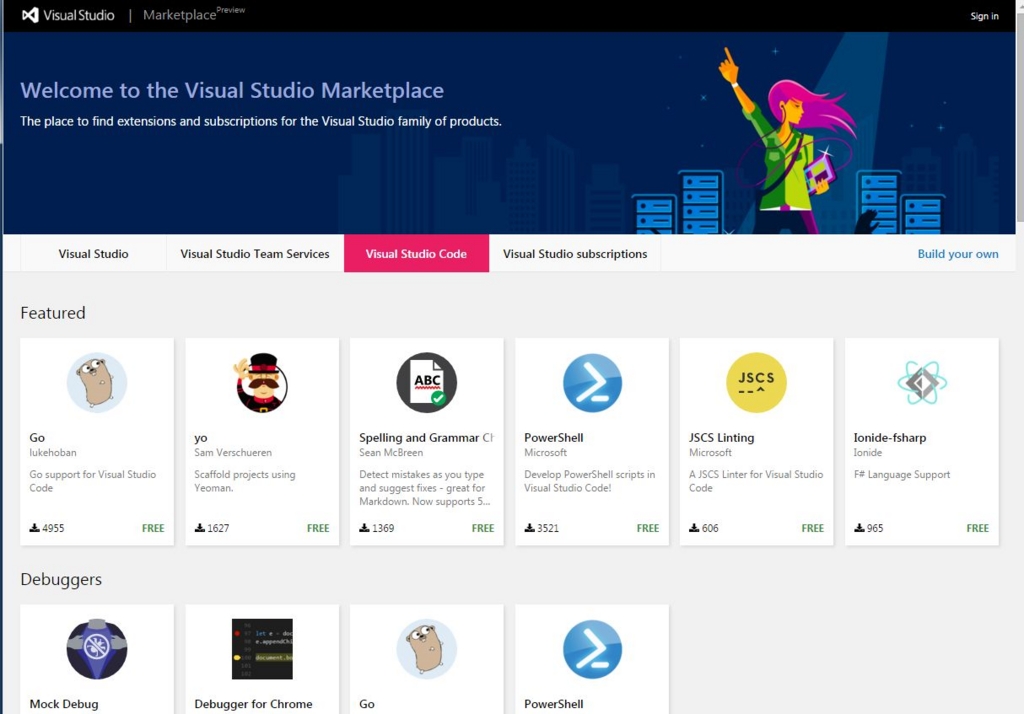Screen dimensions: 1024x714
Task: Open the yo extension title
Action: pyautogui.click(x=200, y=438)
